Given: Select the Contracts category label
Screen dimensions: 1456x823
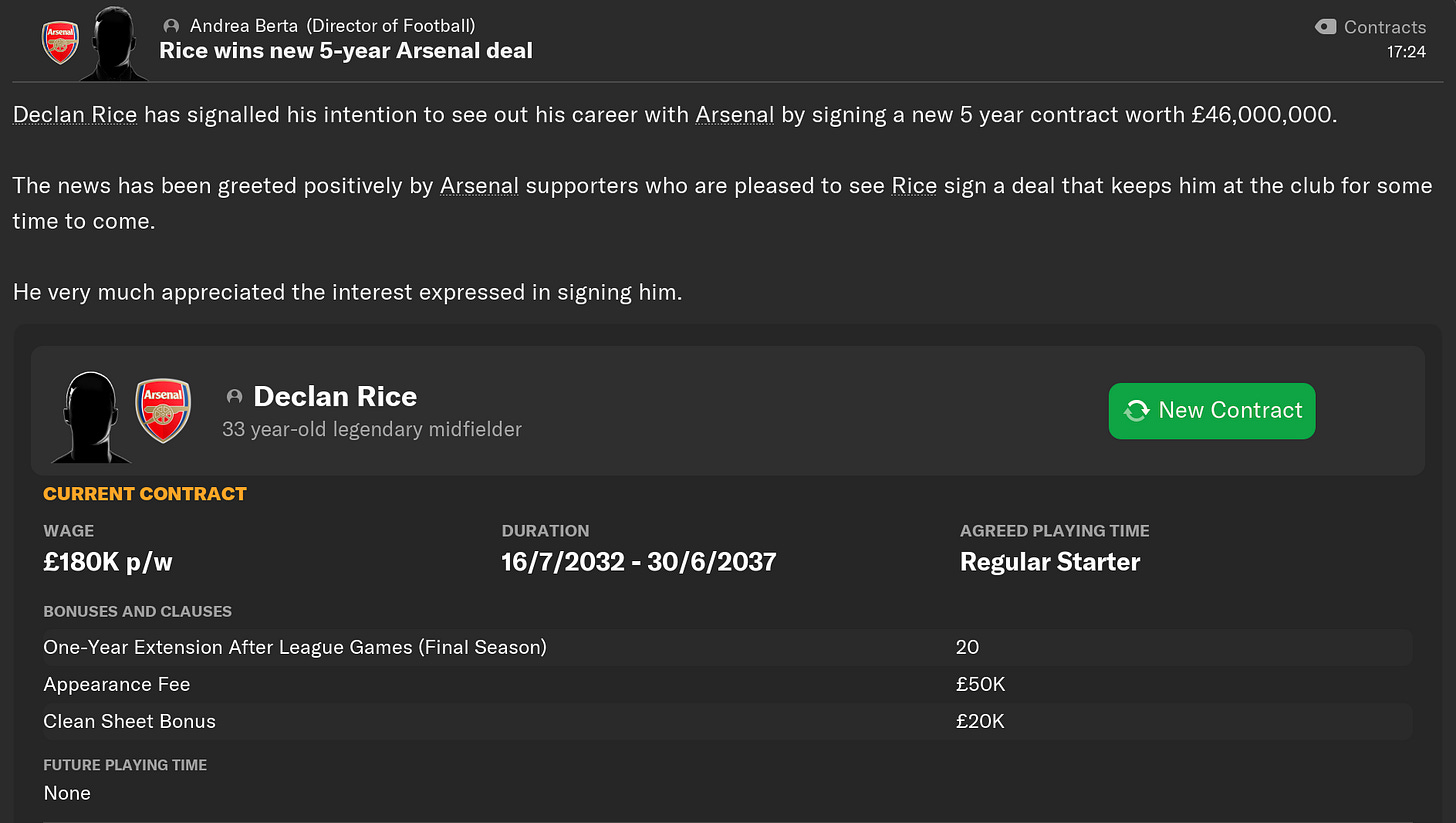Looking at the screenshot, I should point(1384,27).
